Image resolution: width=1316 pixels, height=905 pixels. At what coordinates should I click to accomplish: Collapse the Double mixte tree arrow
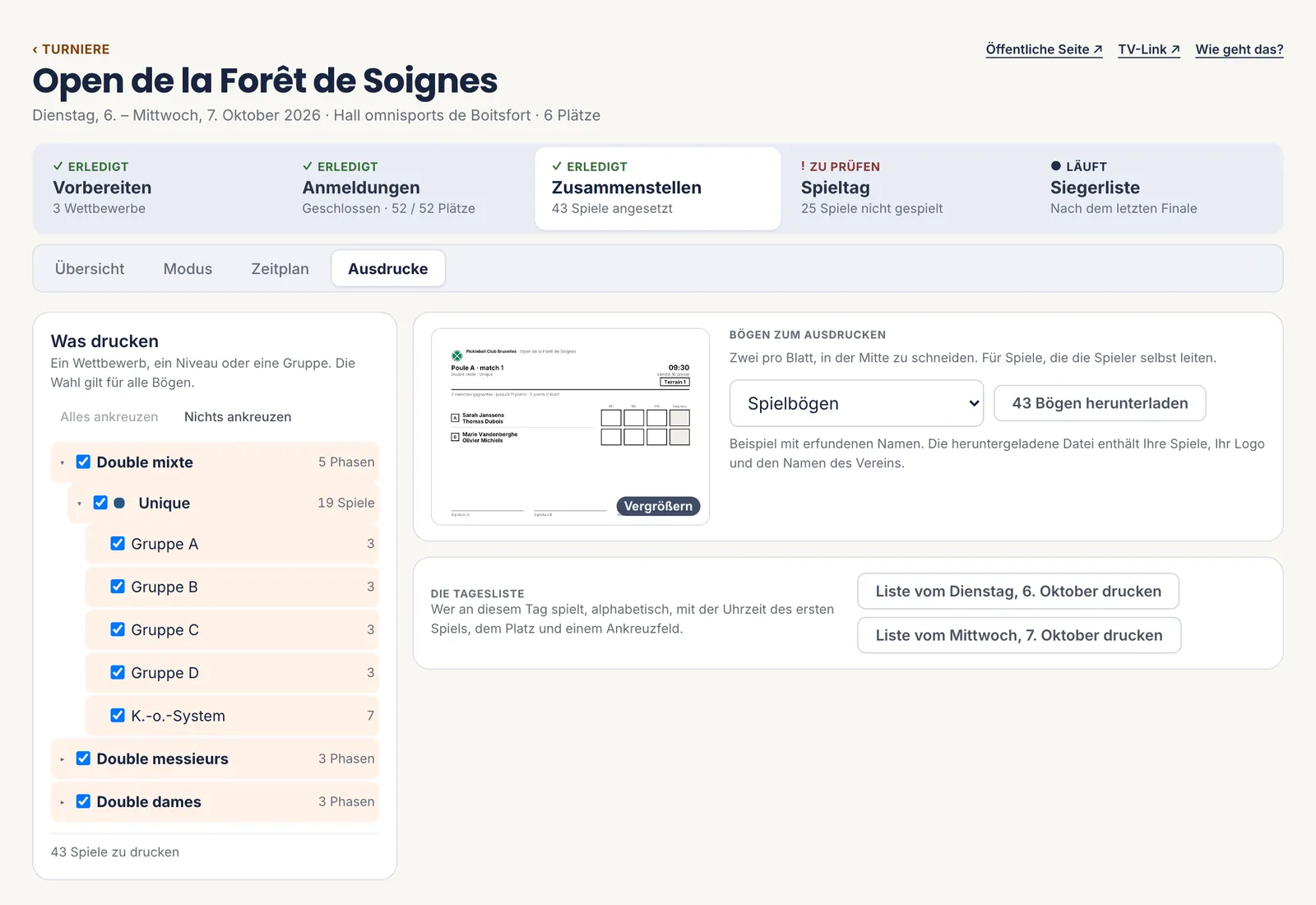[x=63, y=463]
